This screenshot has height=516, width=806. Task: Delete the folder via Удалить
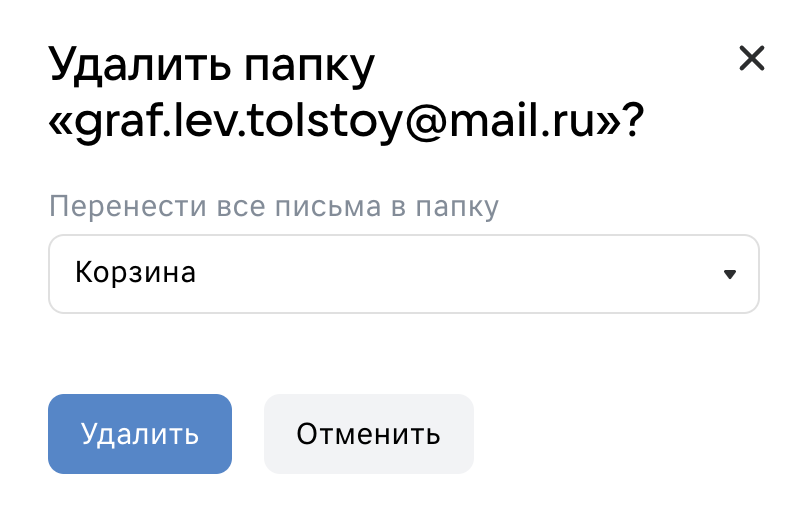[140, 434]
